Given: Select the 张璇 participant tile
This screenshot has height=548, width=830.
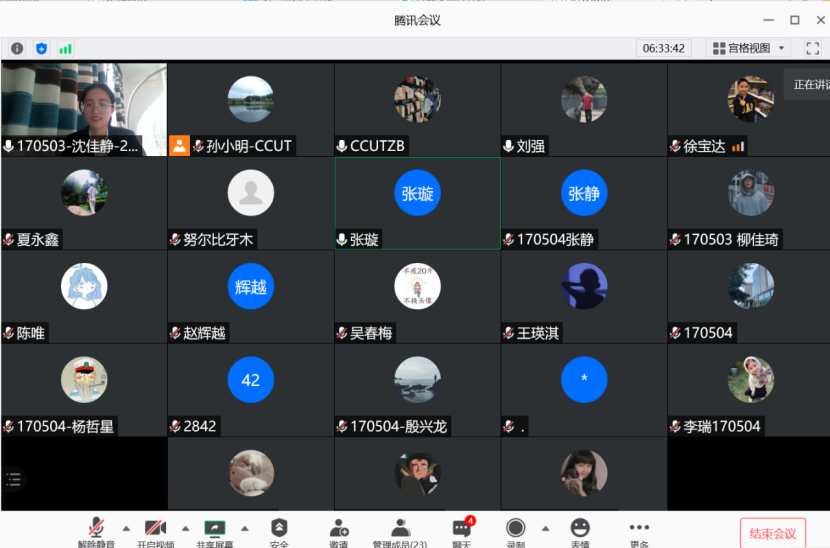Looking at the screenshot, I should click(417, 203).
